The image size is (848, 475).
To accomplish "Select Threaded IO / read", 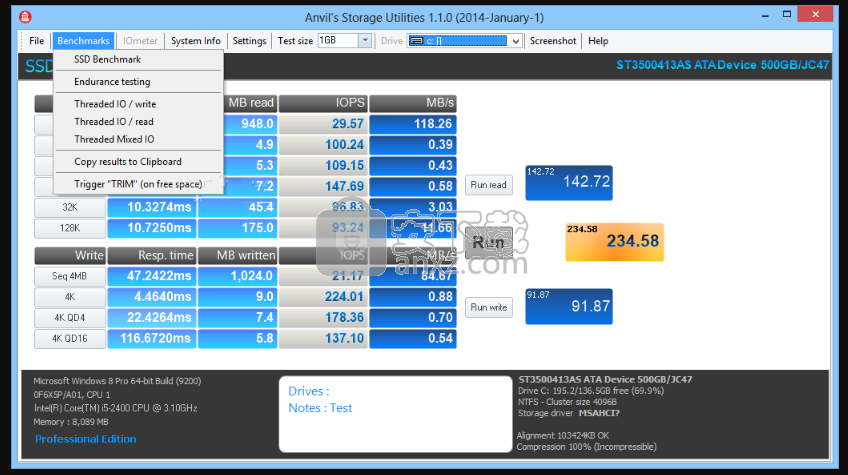I will (x=114, y=122).
